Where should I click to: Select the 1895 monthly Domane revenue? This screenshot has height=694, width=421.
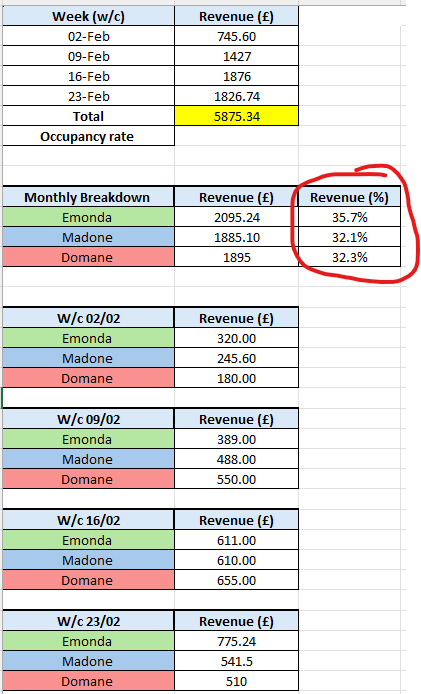tap(236, 257)
